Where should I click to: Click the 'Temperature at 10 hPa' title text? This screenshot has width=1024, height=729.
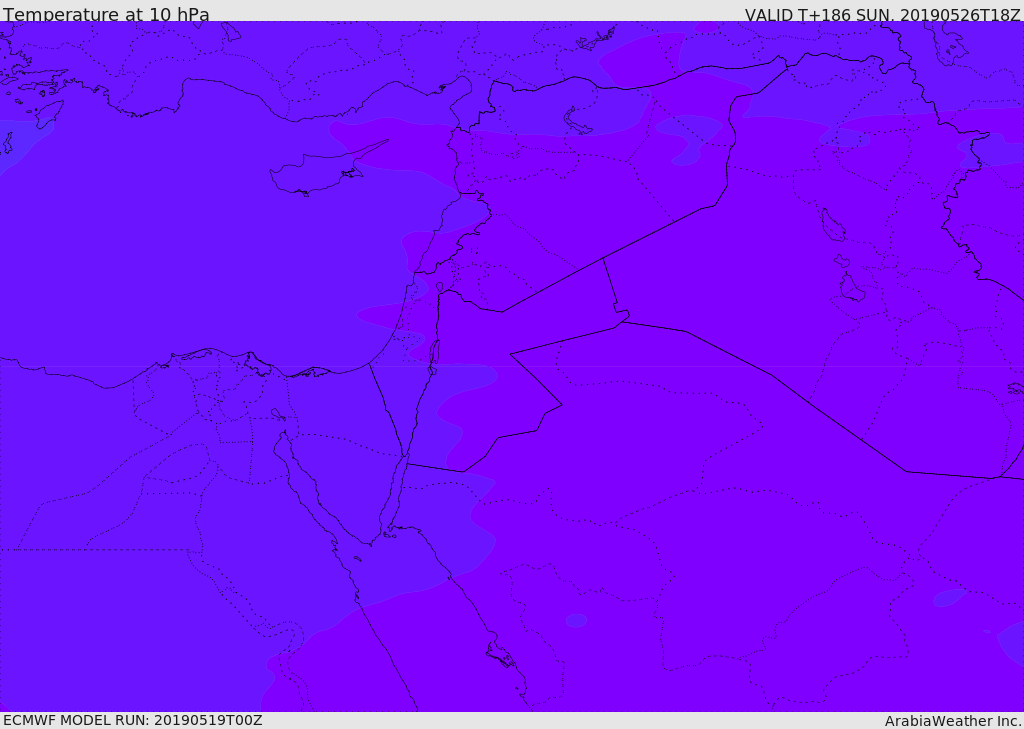(106, 14)
